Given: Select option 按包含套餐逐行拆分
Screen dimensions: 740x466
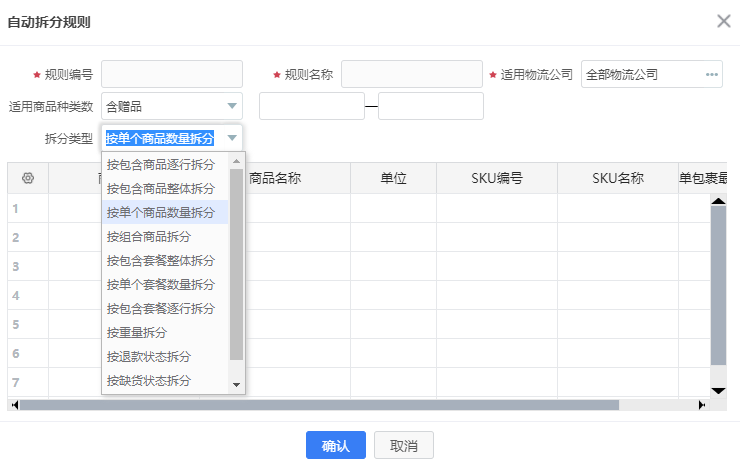Looking at the screenshot, I should [165, 309].
